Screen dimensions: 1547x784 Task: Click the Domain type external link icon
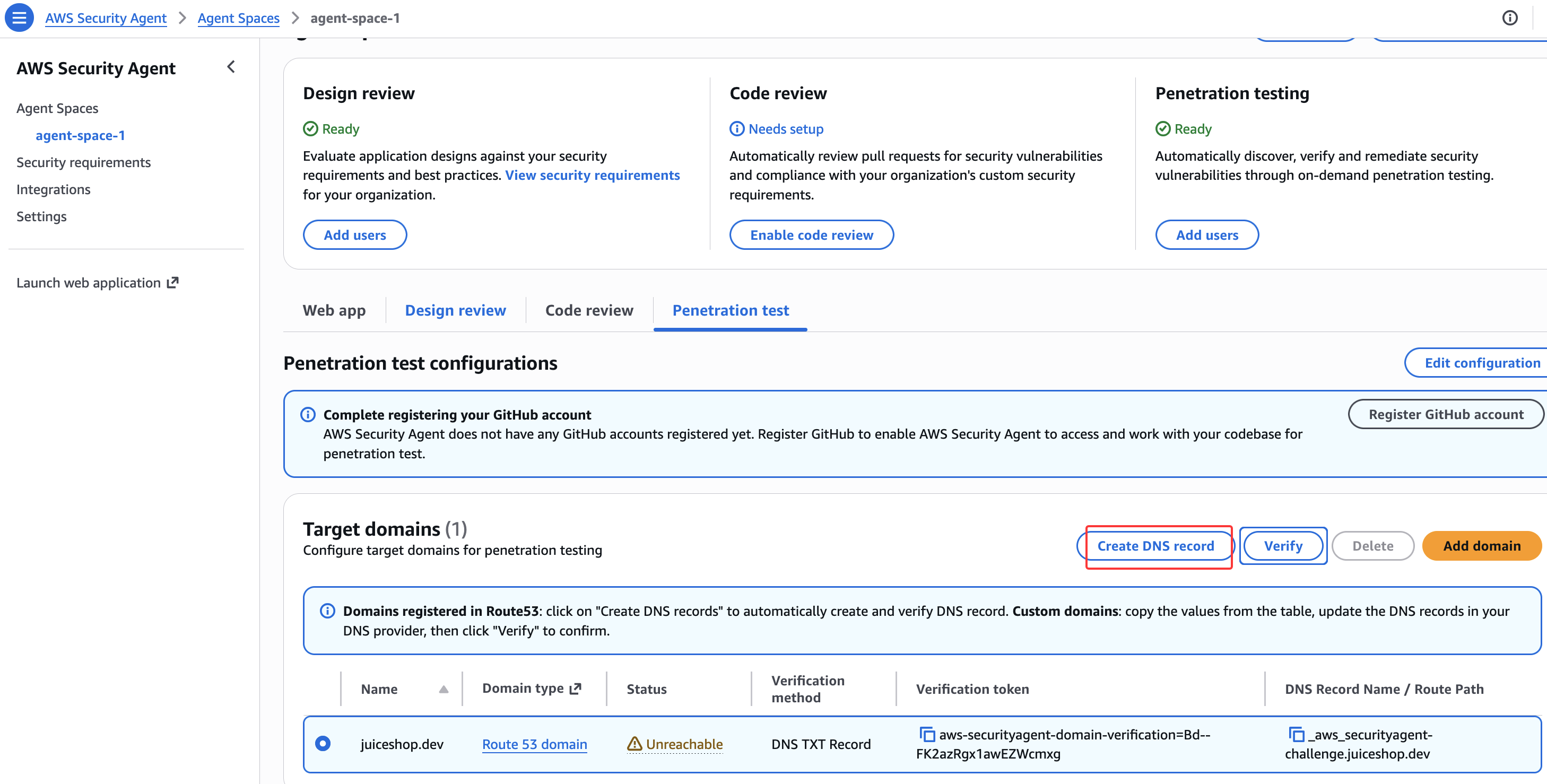tap(575, 689)
